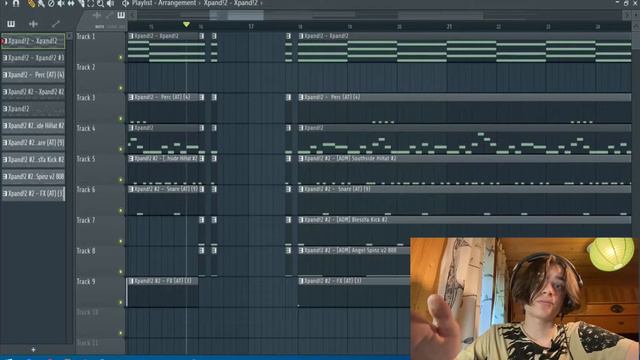The height and width of the screenshot is (360, 640).
Task: Toggle mute for Track 3
Action: [x=120, y=119]
